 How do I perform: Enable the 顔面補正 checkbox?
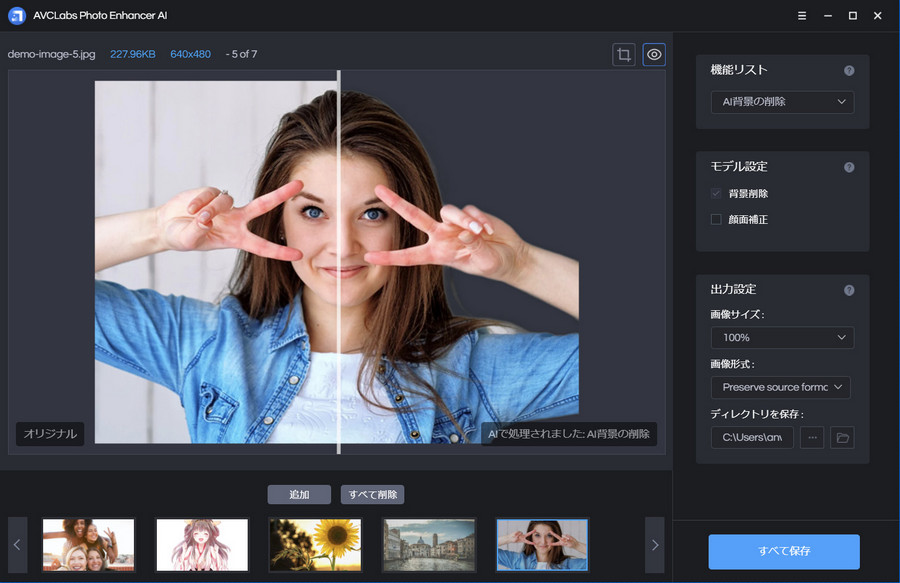tap(716, 219)
